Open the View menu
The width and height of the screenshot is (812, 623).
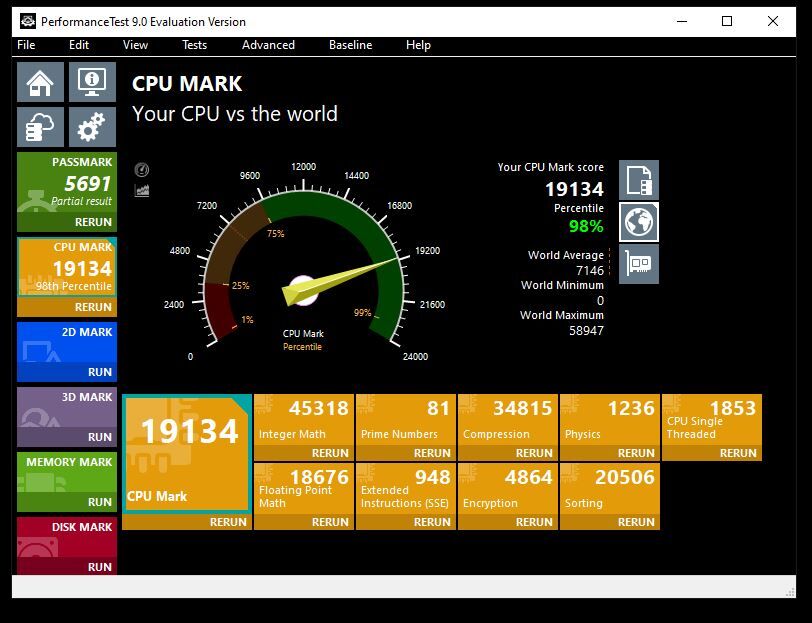[135, 45]
